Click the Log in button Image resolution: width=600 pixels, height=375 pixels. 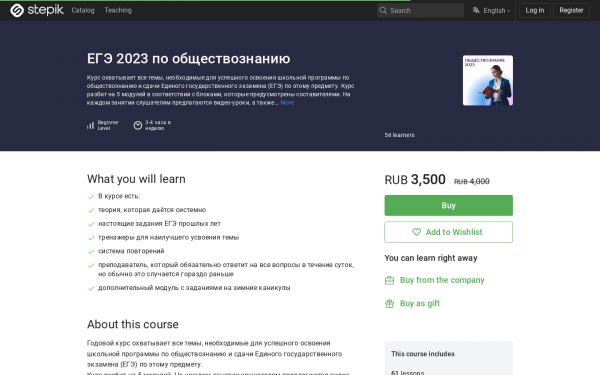point(535,10)
